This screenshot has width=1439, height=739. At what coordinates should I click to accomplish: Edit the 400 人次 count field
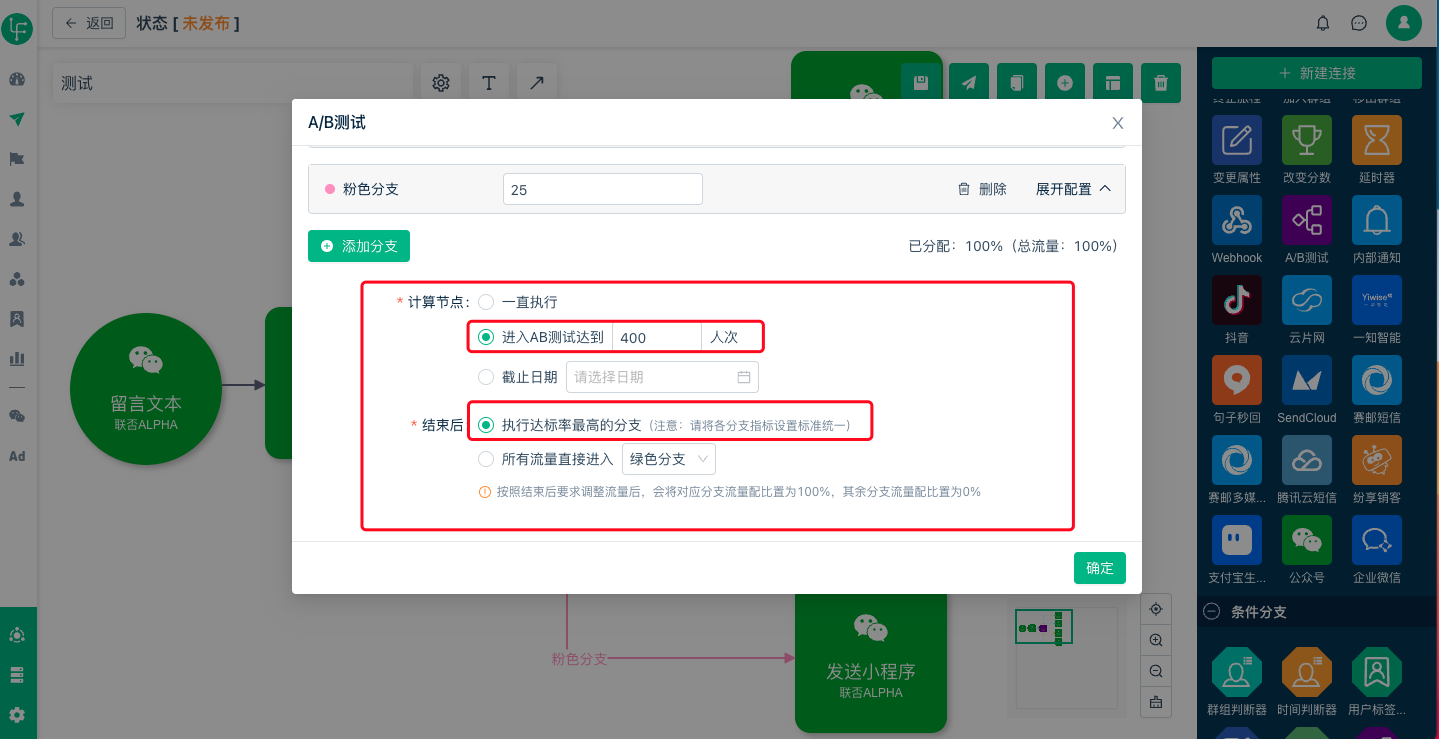click(656, 337)
